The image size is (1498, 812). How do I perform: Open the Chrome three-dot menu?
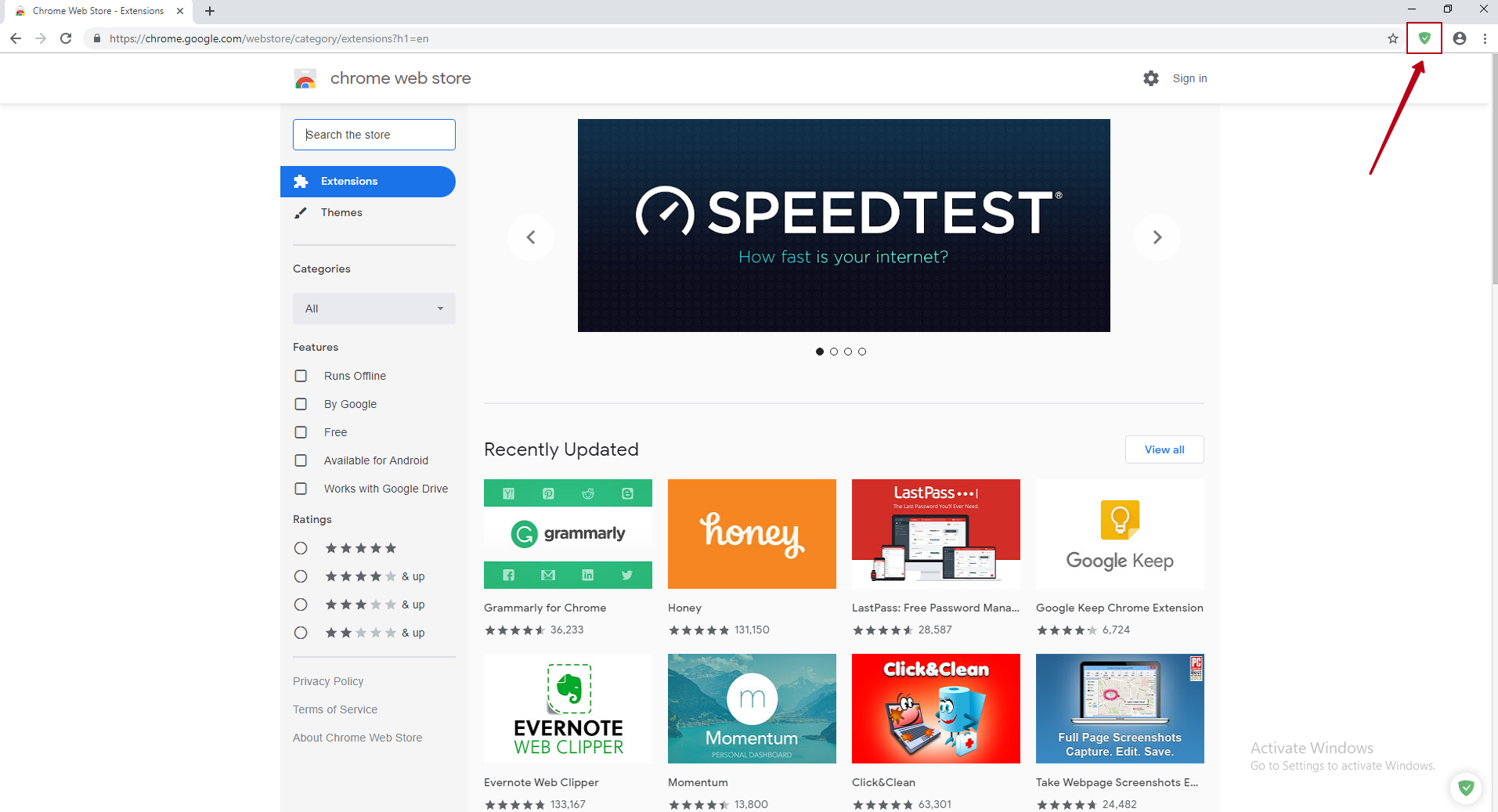click(1485, 38)
